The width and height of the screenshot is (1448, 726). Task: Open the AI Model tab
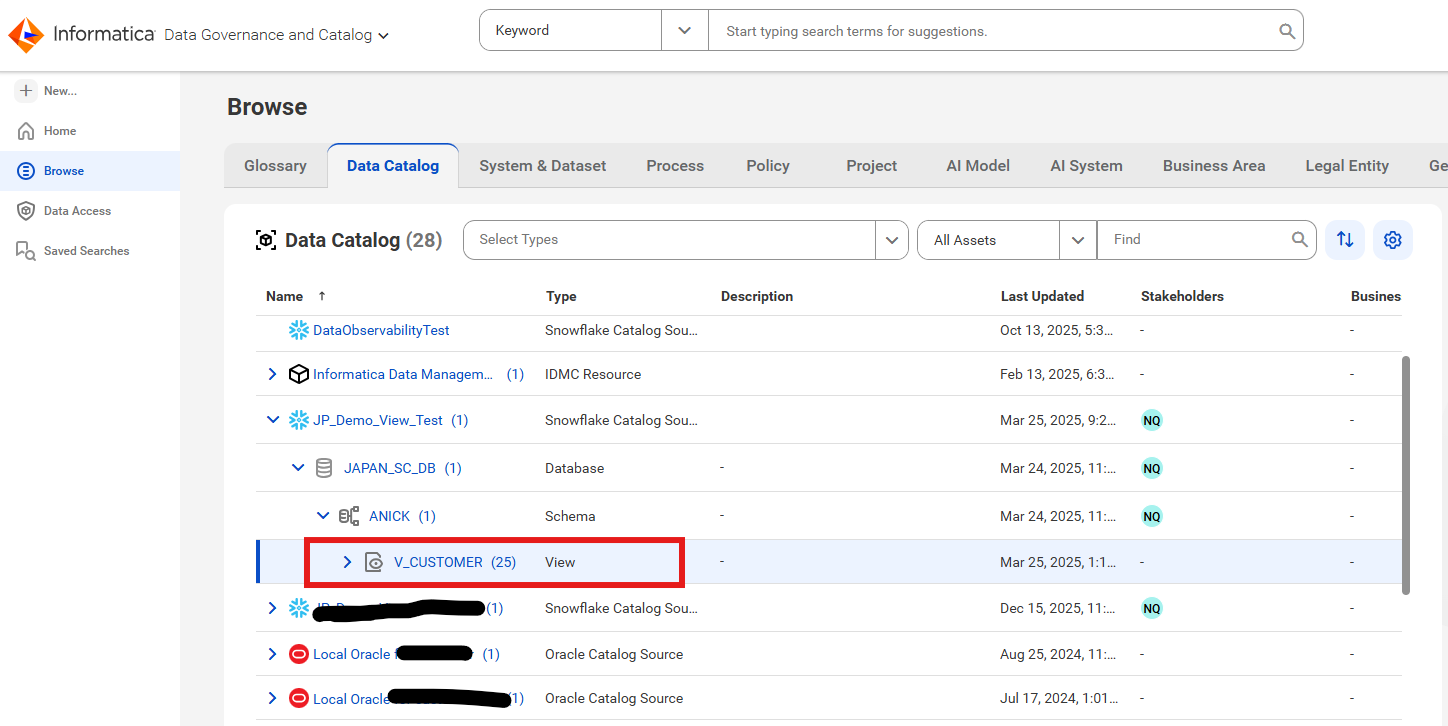pos(978,166)
